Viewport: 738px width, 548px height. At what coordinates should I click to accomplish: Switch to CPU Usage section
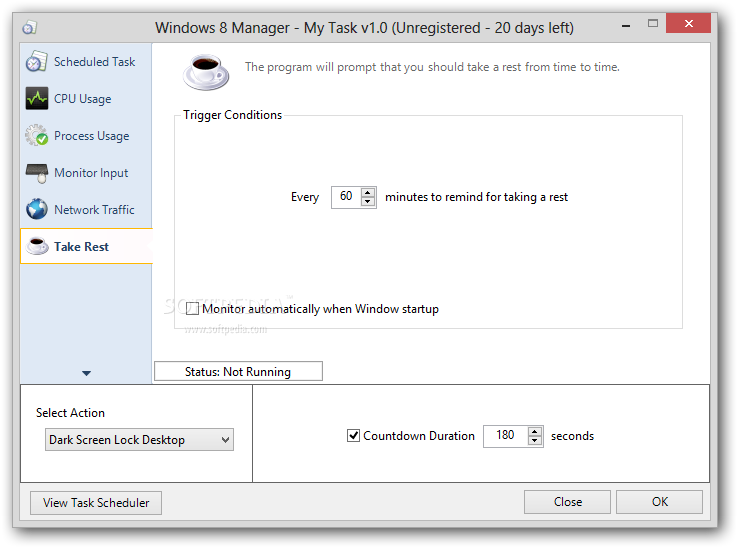[x=86, y=98]
